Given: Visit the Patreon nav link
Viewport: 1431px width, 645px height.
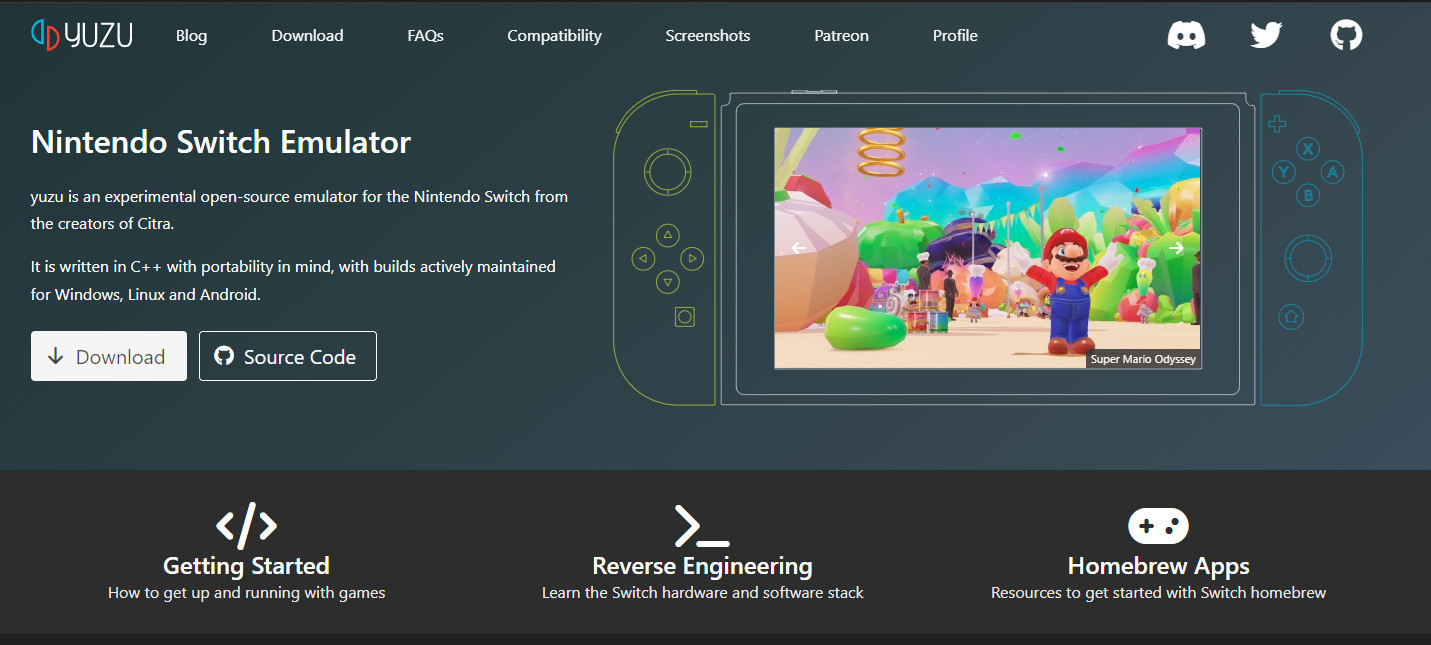Looking at the screenshot, I should click(x=841, y=35).
